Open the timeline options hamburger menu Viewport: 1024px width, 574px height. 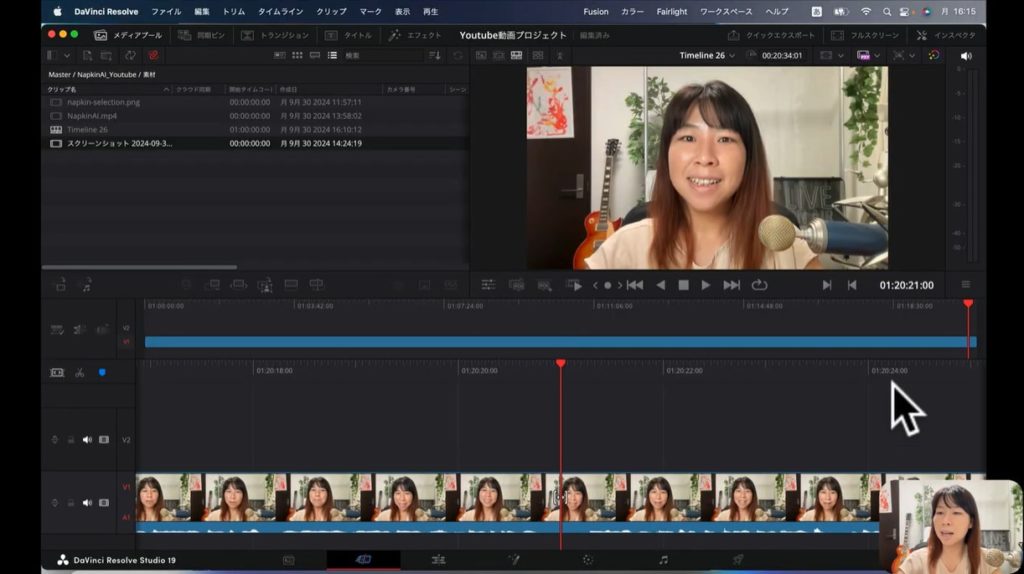click(965, 285)
